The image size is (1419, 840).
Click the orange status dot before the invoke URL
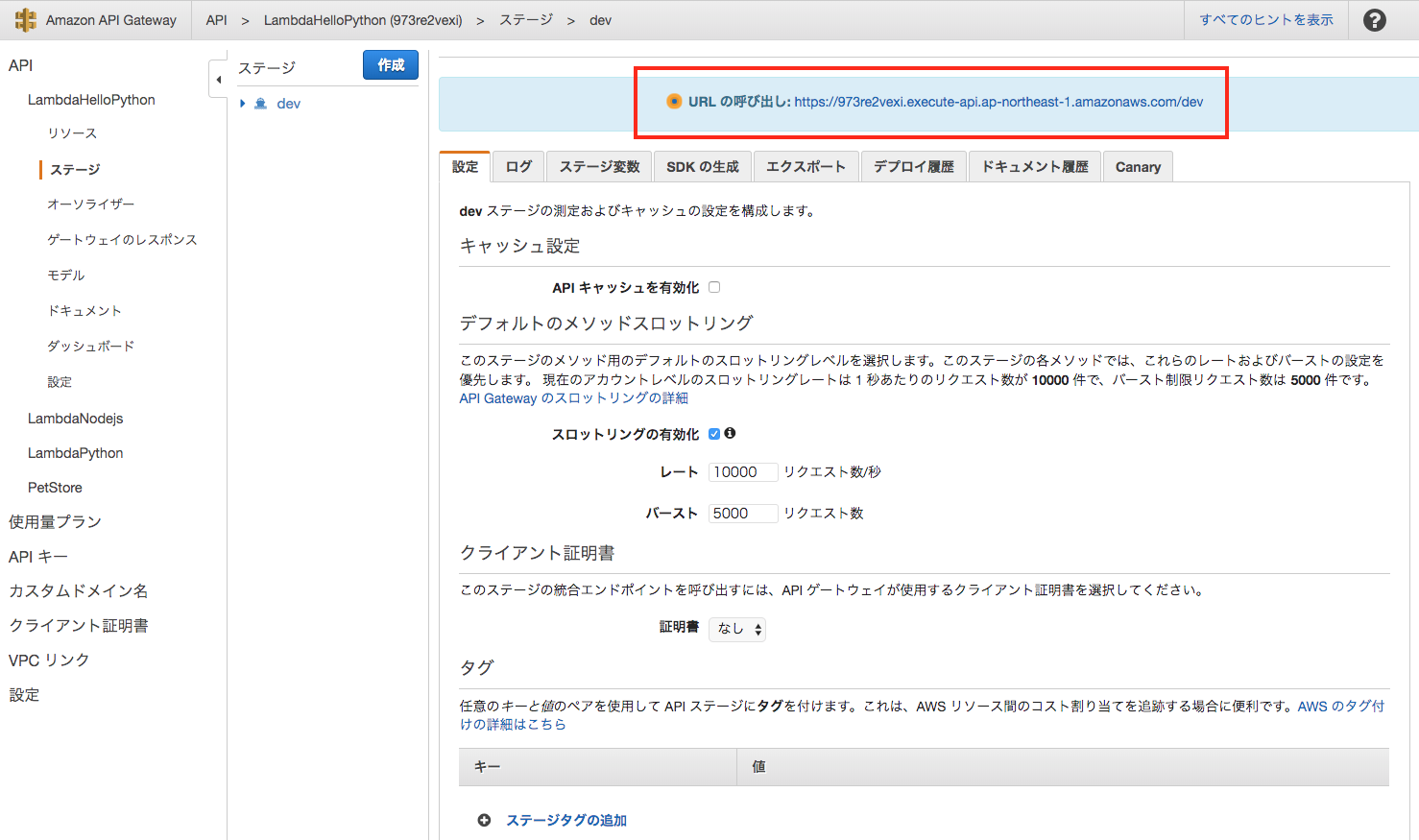click(675, 101)
